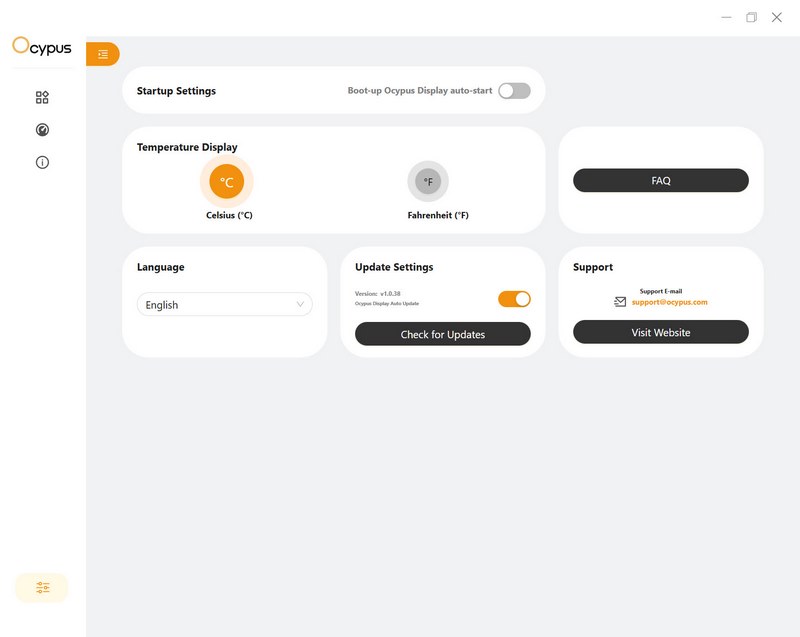Open the dashboard grid page in sidebar
The height and width of the screenshot is (637, 800).
point(42,98)
